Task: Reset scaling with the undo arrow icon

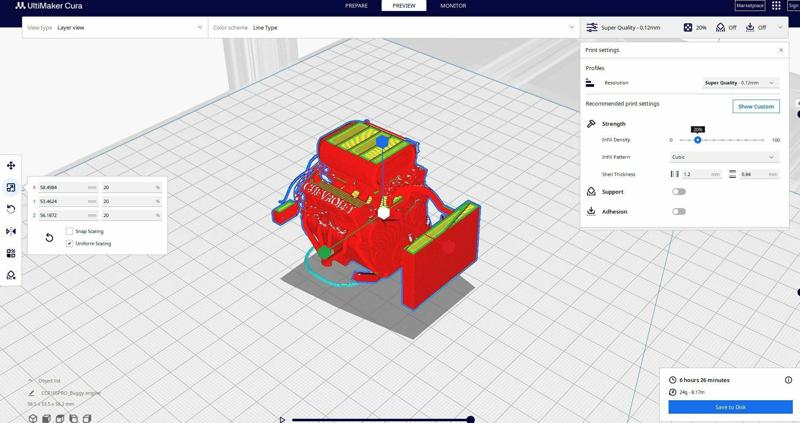Action: [x=49, y=237]
